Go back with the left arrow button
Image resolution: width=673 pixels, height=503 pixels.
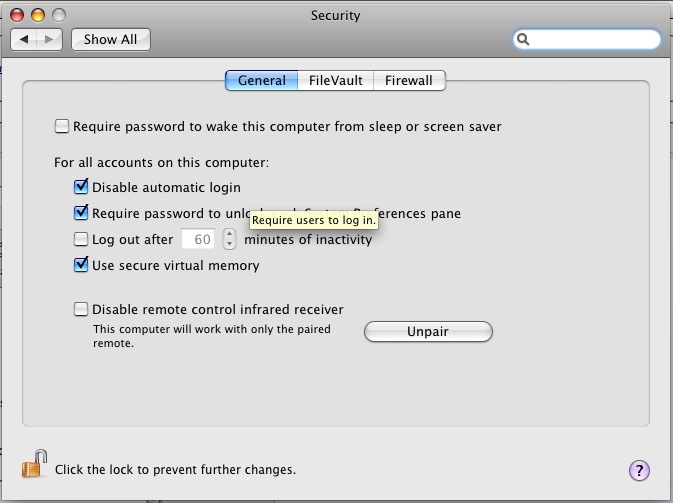click(24, 39)
